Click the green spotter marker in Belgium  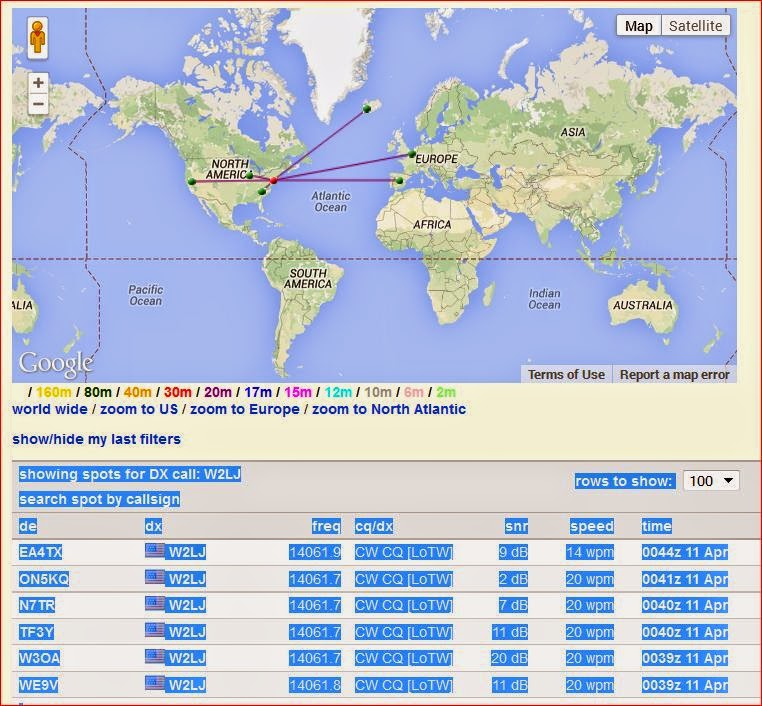click(412, 154)
